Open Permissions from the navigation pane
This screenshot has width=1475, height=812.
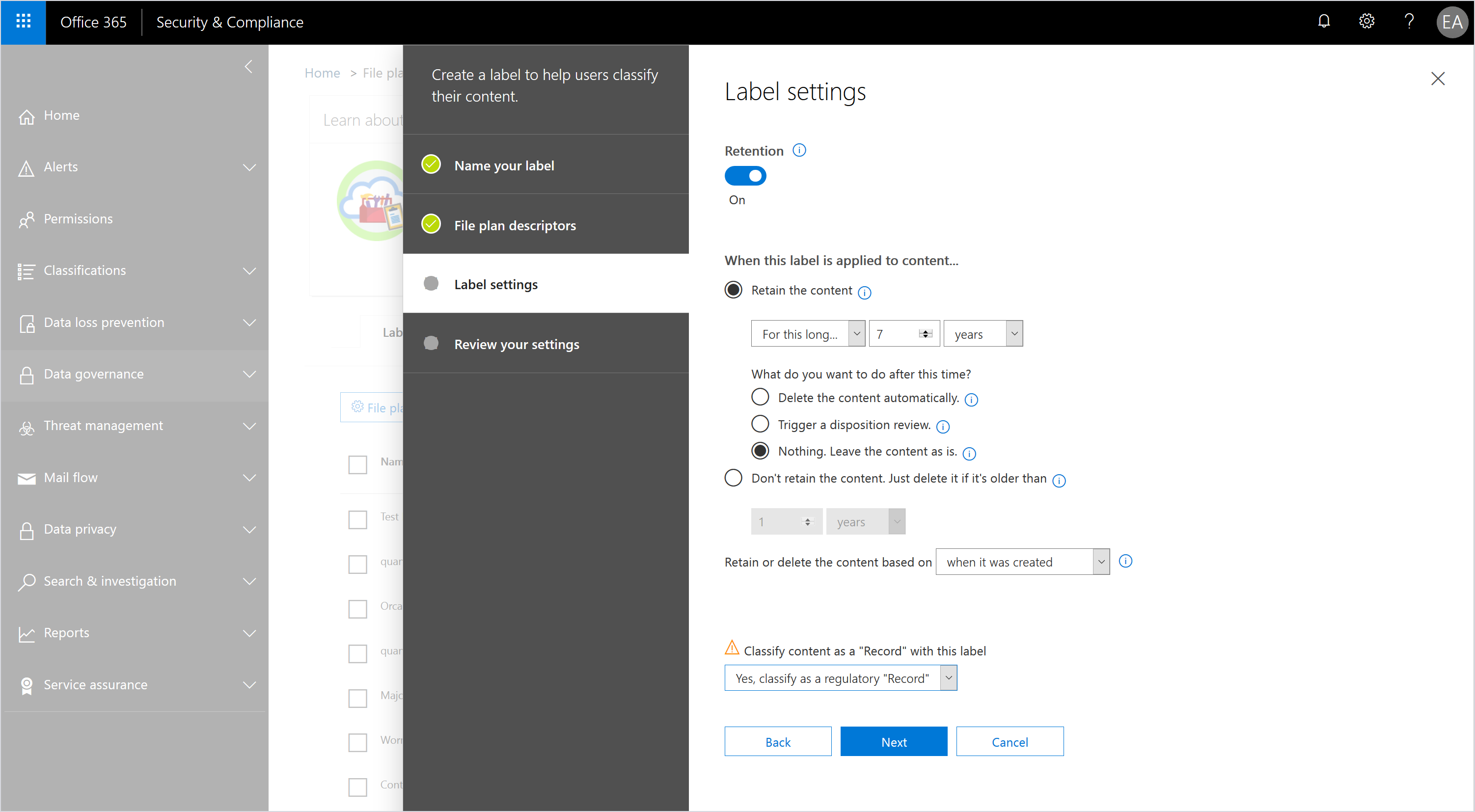click(79, 219)
